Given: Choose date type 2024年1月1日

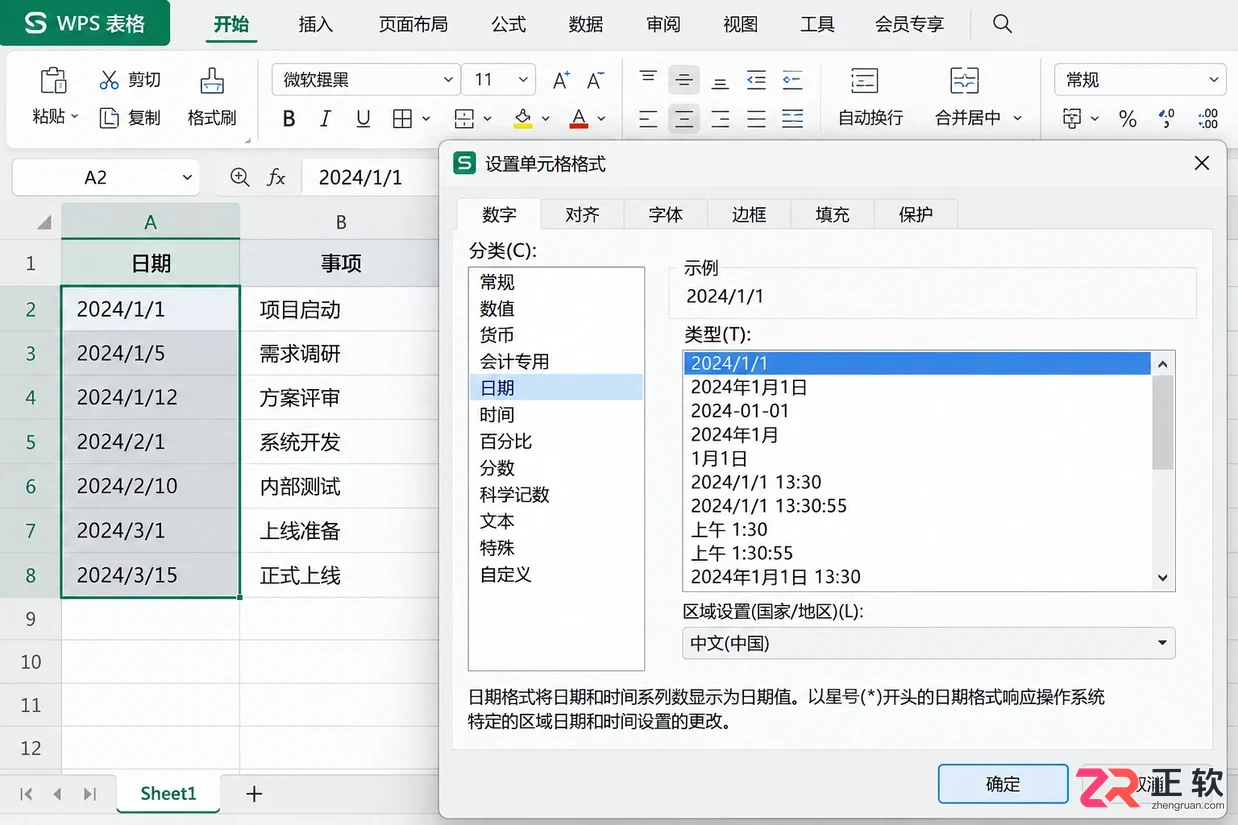Looking at the screenshot, I should coord(917,387).
